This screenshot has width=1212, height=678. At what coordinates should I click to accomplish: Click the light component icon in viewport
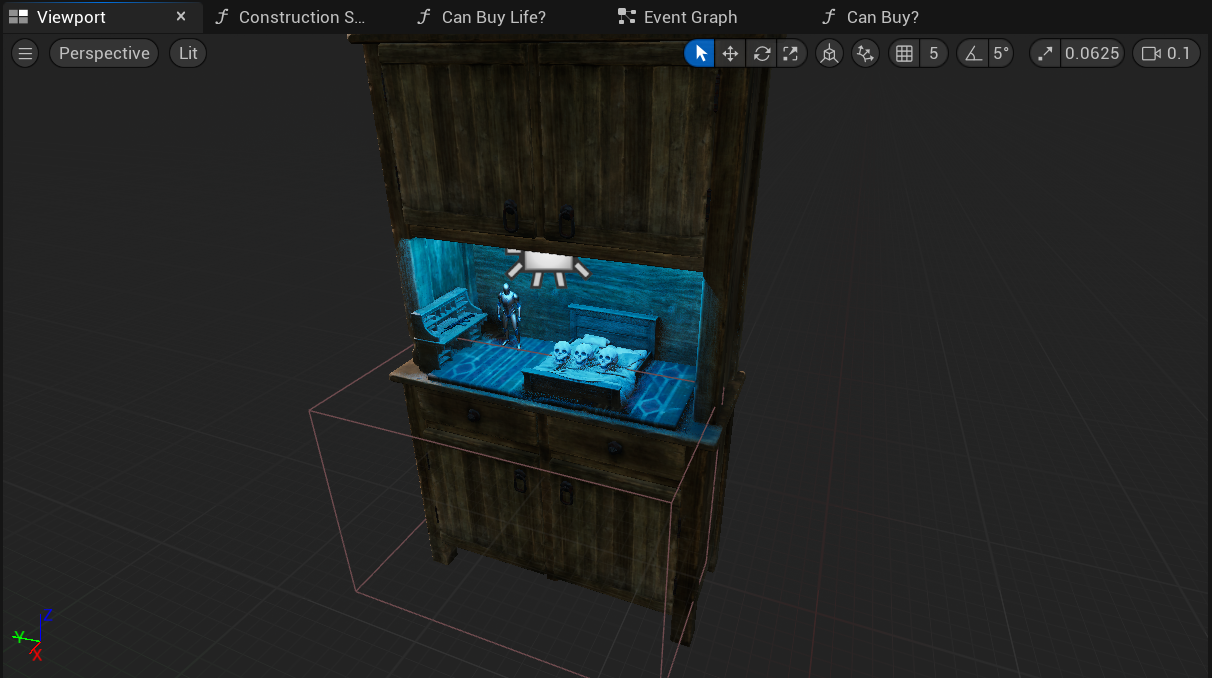click(546, 264)
